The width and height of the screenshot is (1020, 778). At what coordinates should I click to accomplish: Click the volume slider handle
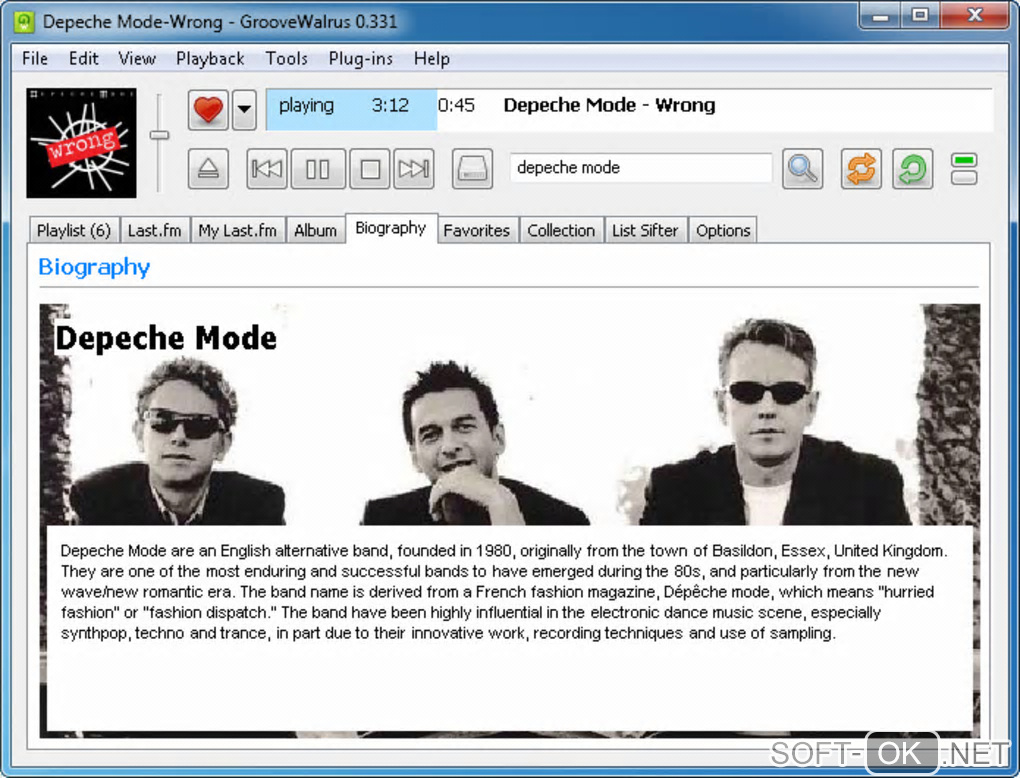tap(159, 135)
